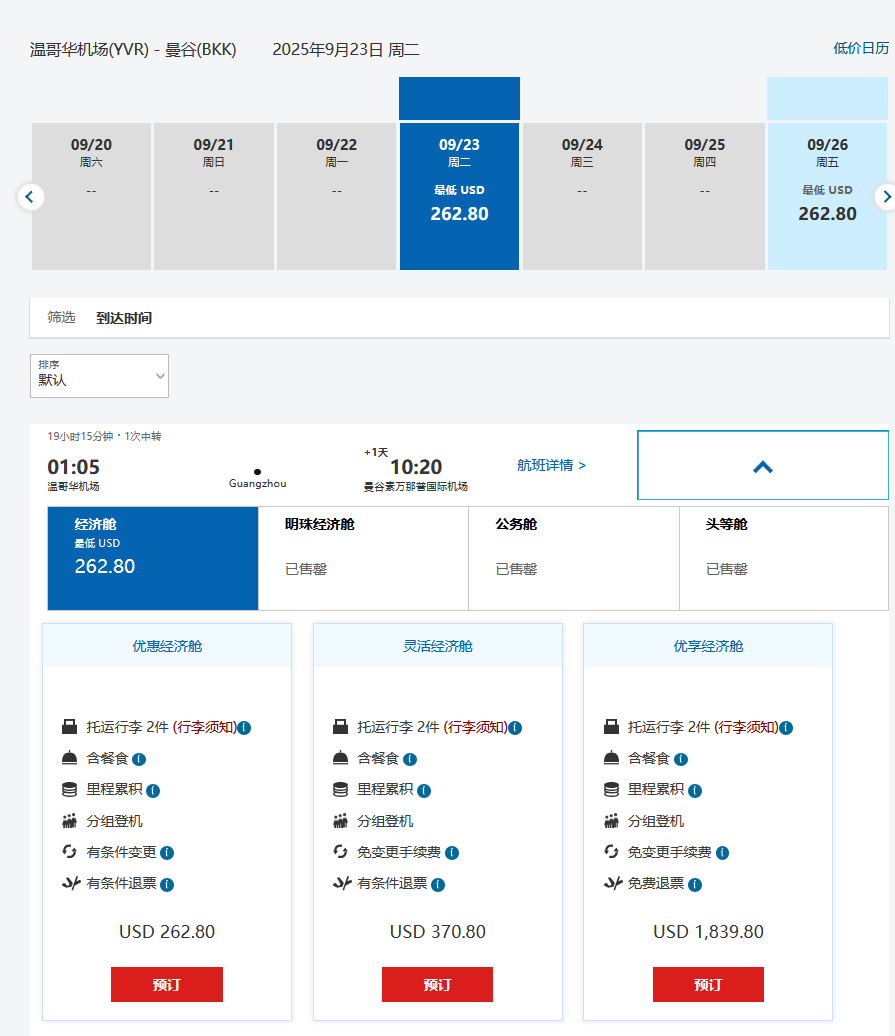Image resolution: width=895 pixels, height=1036 pixels.
Task: Click info icon beside 里程累积 in 优惠经济舱
Action: click(153, 791)
